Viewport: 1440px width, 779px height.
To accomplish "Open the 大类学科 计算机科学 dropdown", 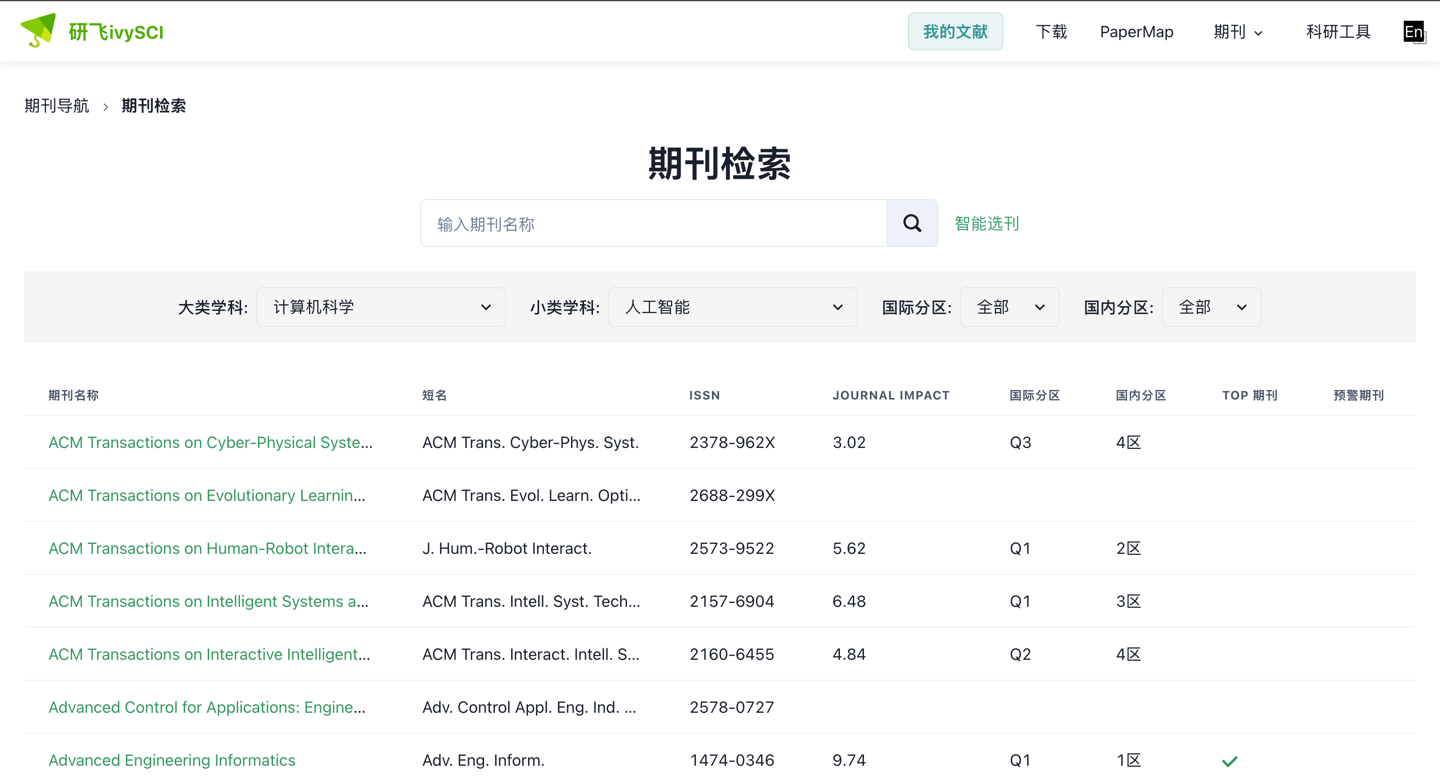I will click(381, 307).
